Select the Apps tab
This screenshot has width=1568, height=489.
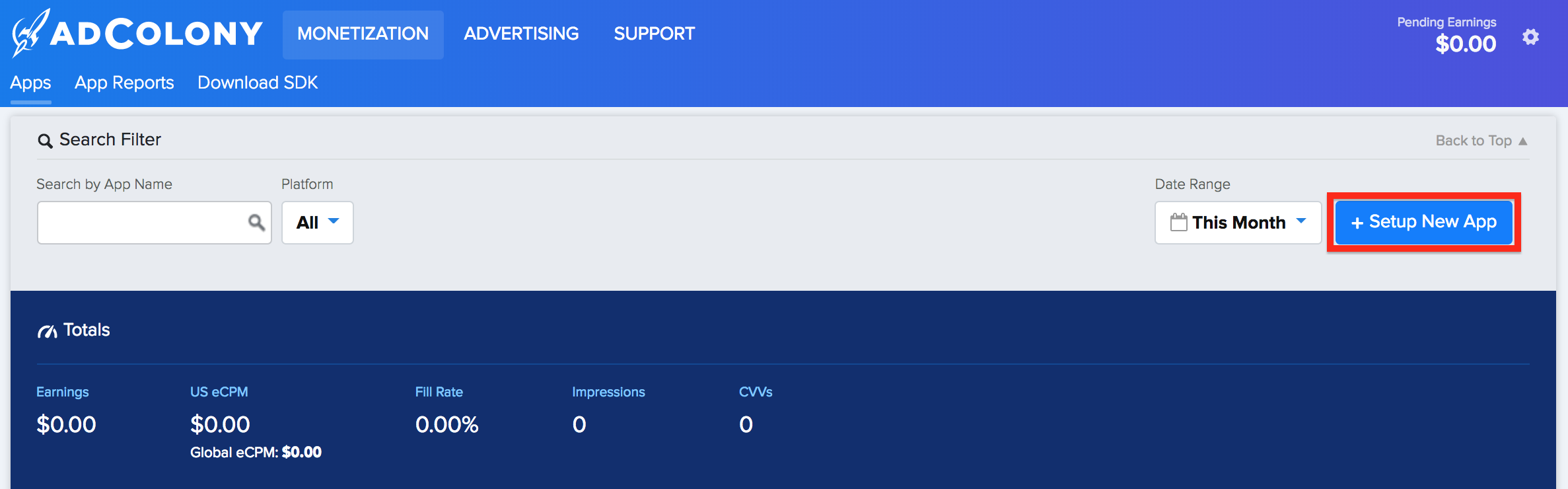[30, 83]
